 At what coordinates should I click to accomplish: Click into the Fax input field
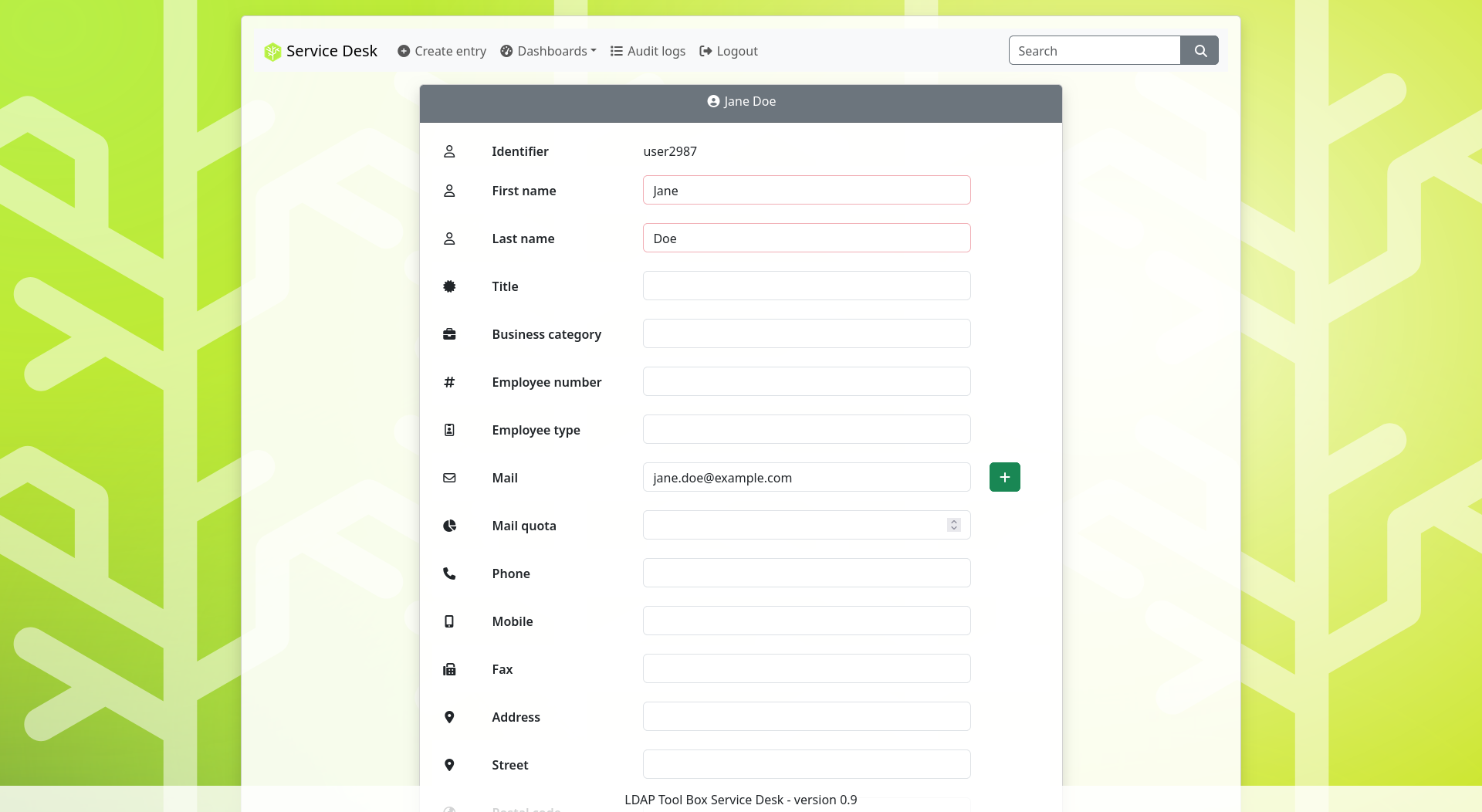[807, 668]
